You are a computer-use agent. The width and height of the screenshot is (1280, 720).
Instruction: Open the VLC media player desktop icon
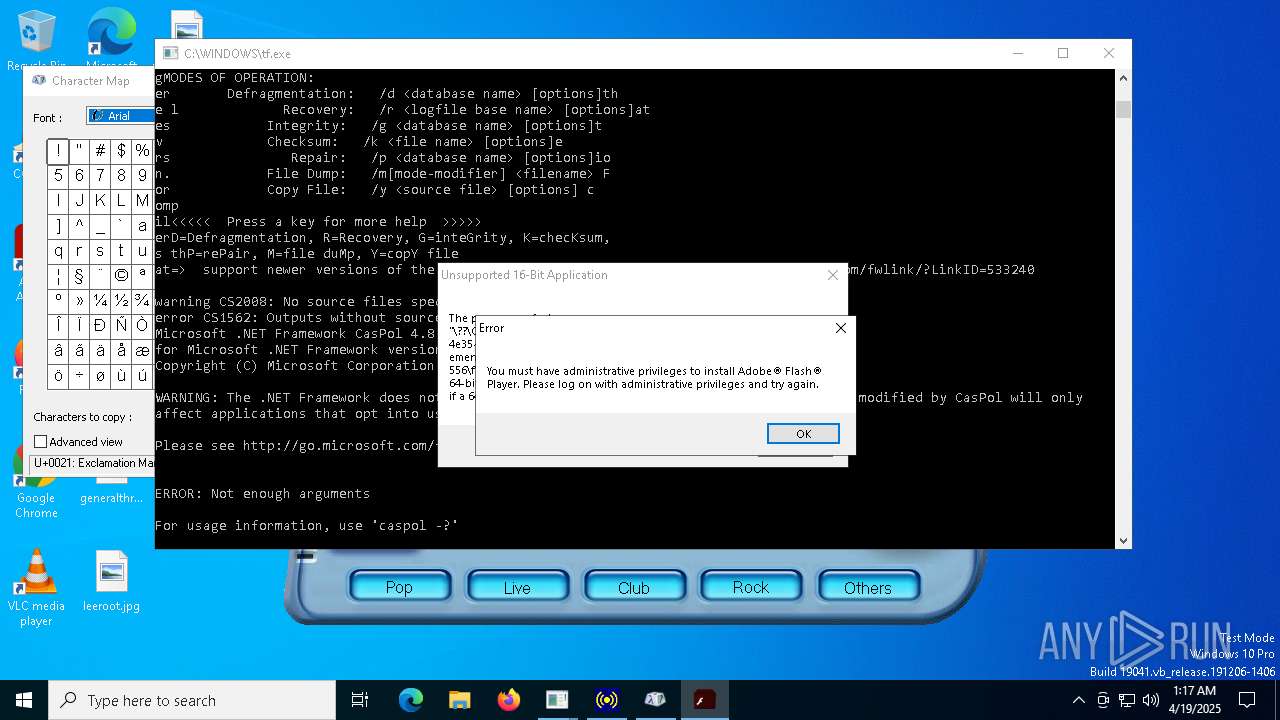[x=36, y=588]
